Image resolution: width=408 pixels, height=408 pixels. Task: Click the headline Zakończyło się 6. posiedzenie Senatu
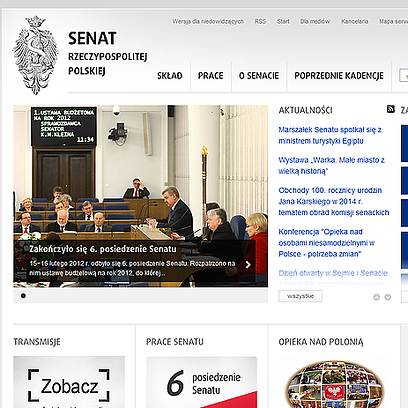tap(103, 249)
